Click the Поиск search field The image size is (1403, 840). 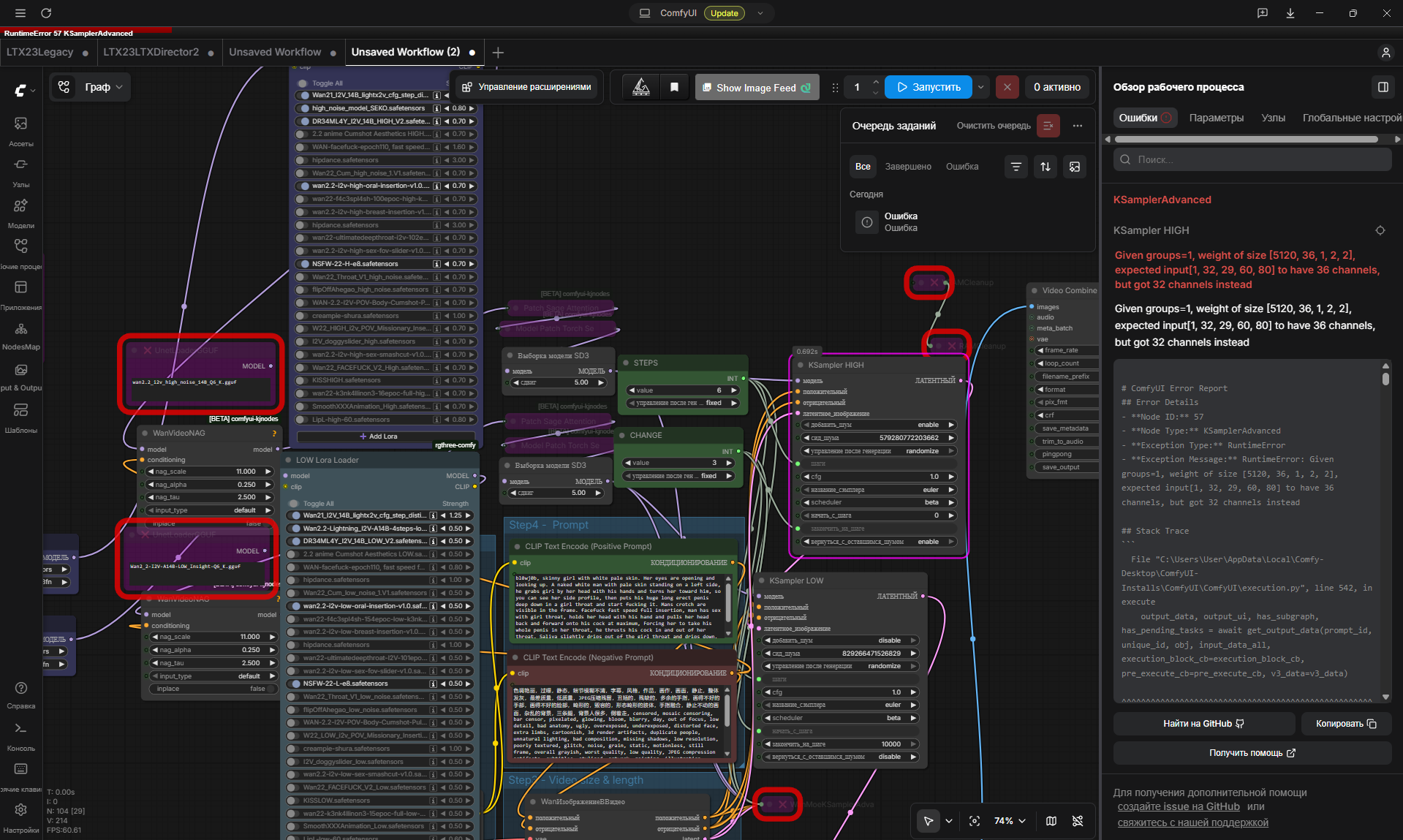[x=1252, y=159]
